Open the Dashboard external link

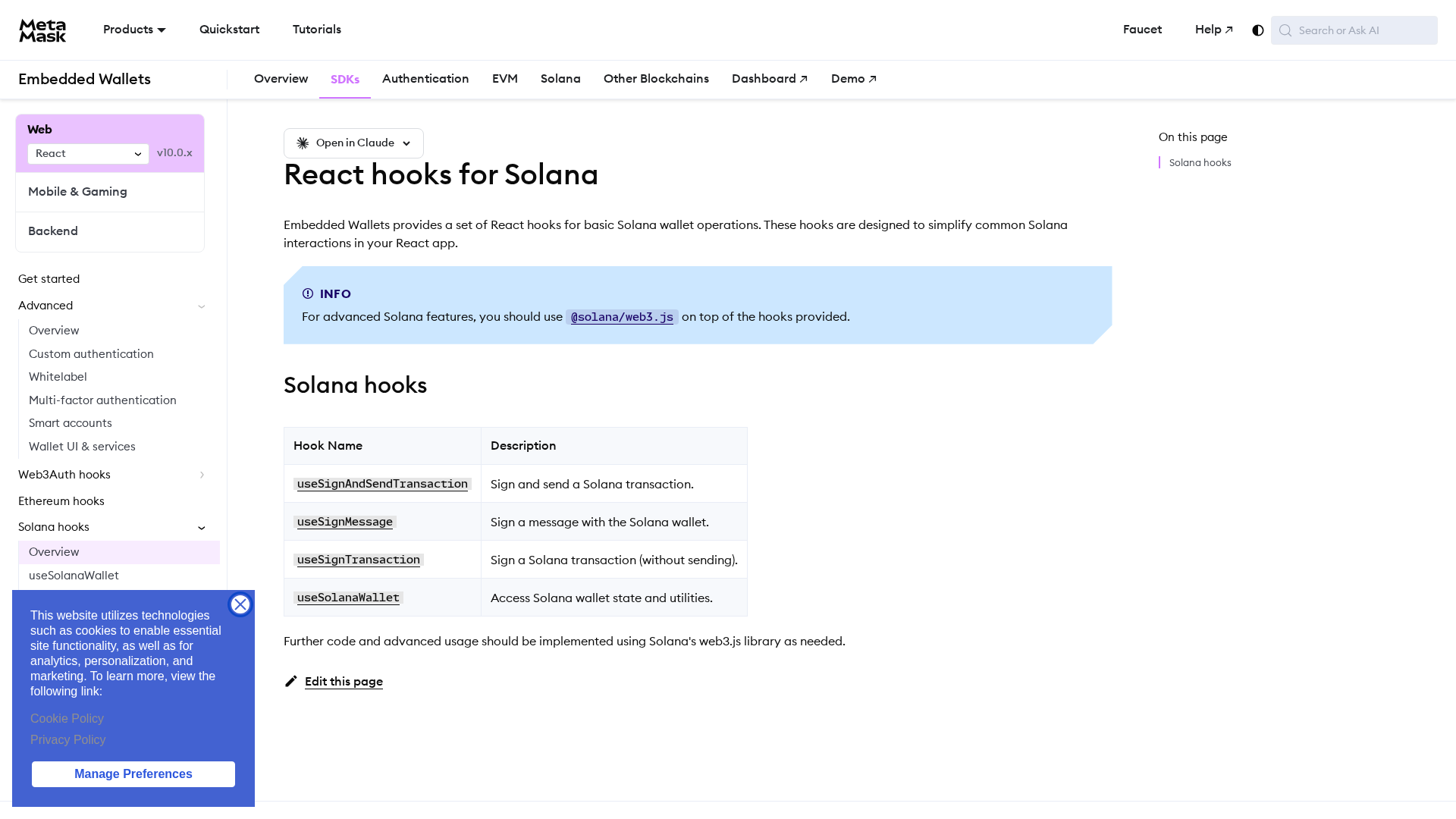(770, 79)
